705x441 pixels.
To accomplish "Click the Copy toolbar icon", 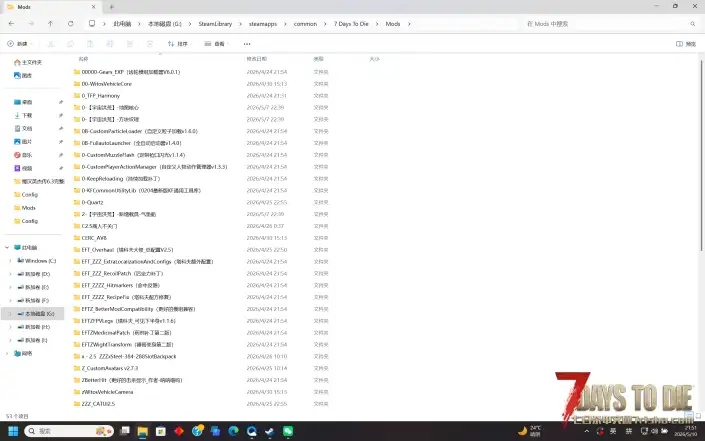I will 71,44.
